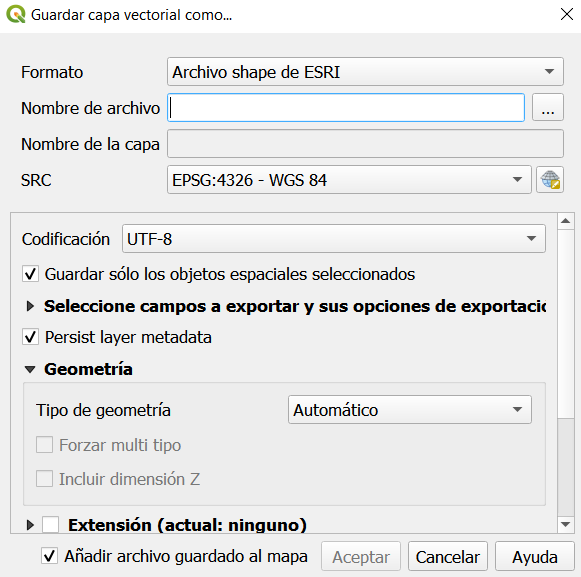Uncheck Guardar sólo los objetos espaciales seleccionados

pos(30,274)
